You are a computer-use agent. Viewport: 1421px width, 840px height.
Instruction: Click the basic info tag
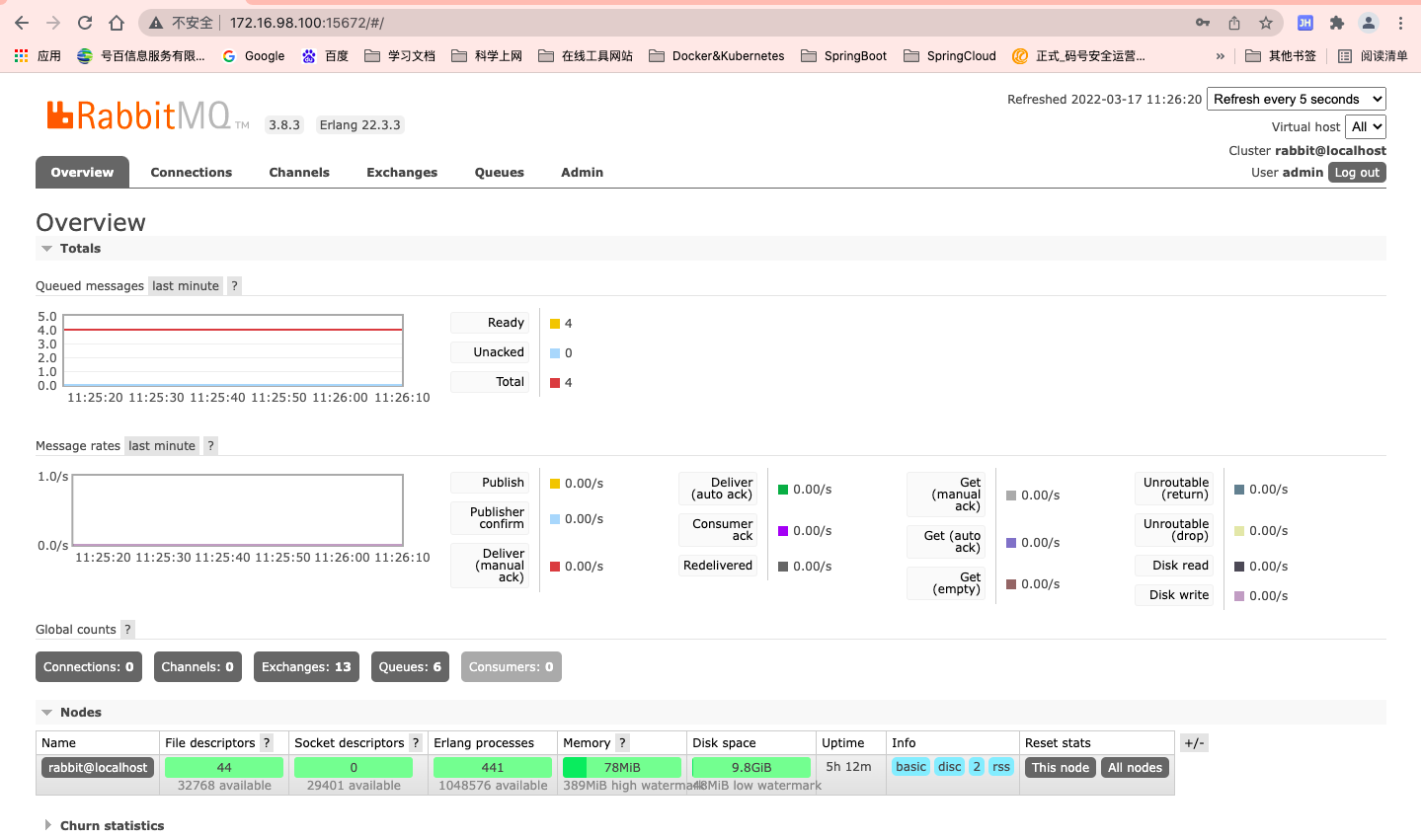click(910, 767)
